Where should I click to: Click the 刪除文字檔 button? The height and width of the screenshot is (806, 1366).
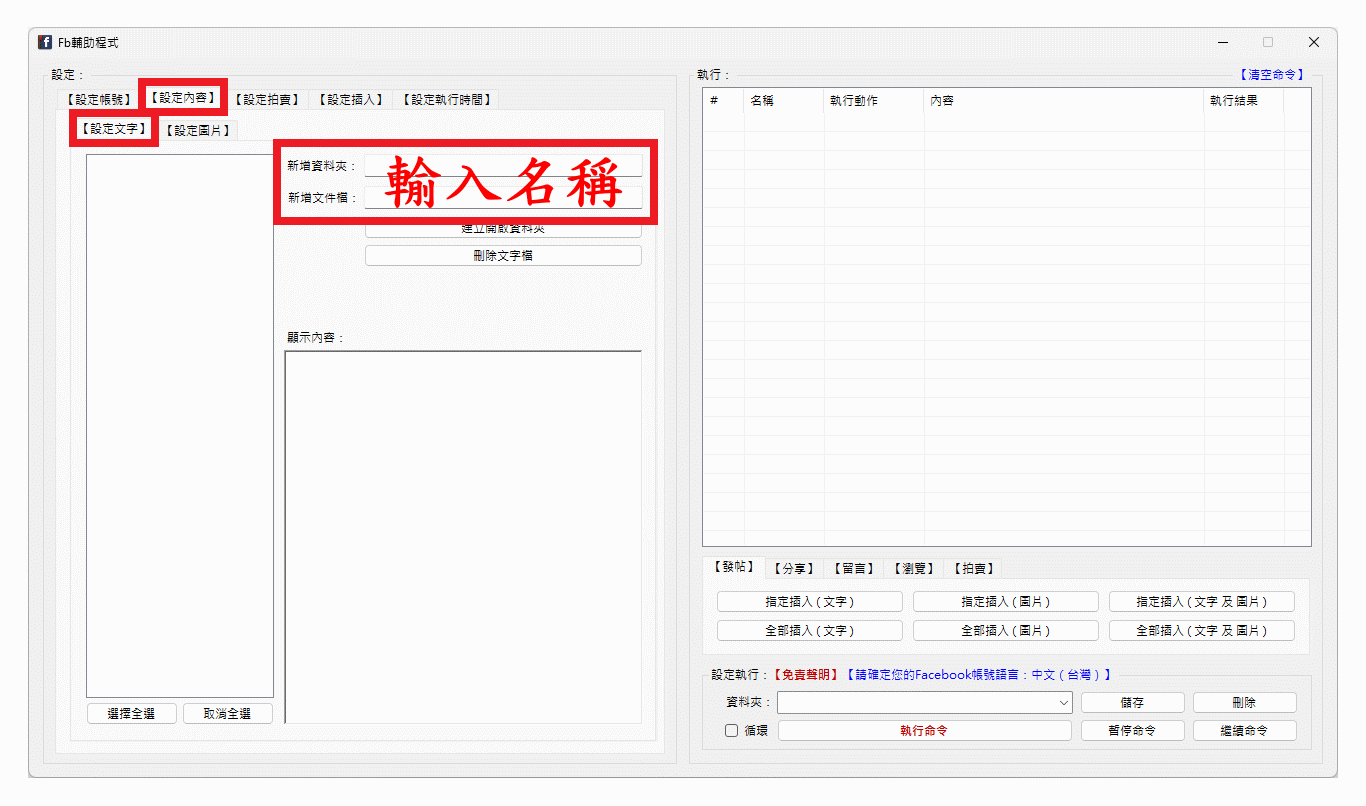[503, 256]
